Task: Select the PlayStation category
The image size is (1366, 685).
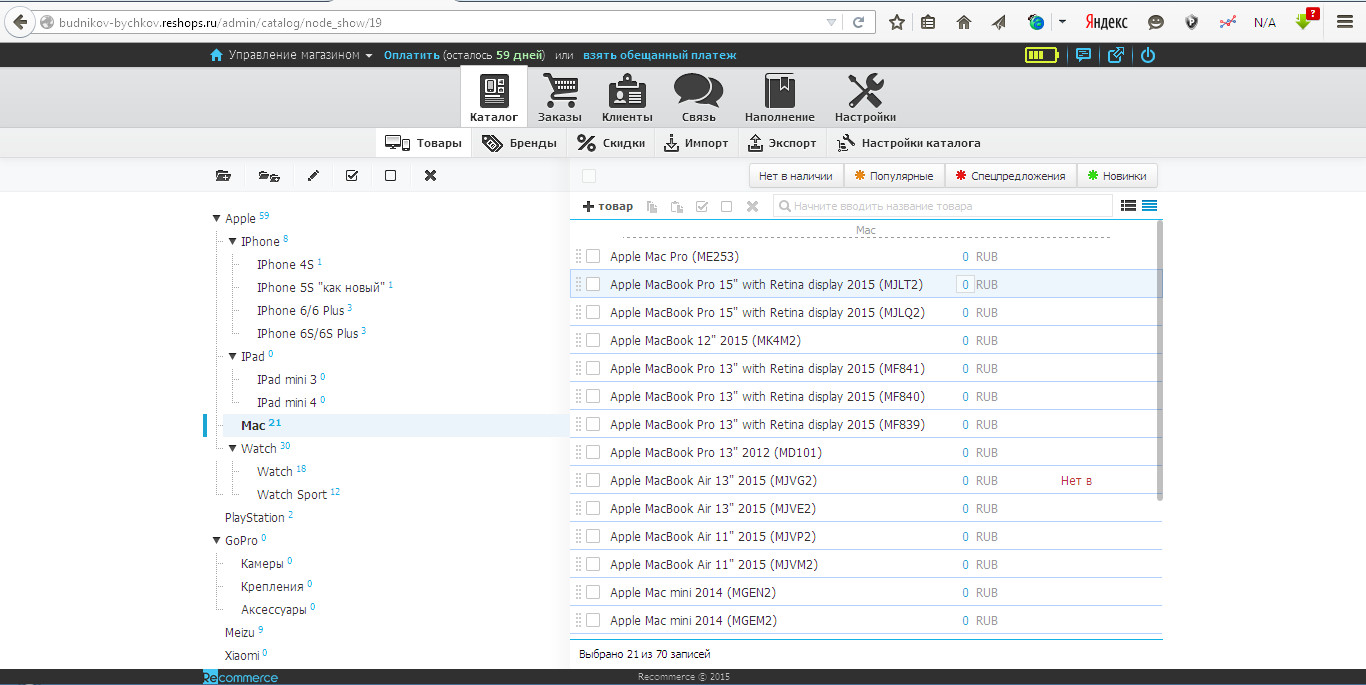Action: (254, 518)
